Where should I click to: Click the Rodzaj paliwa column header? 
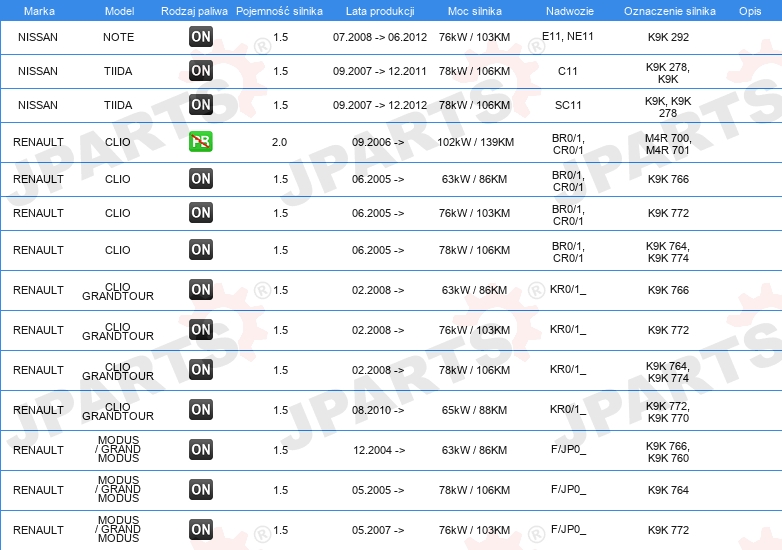click(194, 11)
